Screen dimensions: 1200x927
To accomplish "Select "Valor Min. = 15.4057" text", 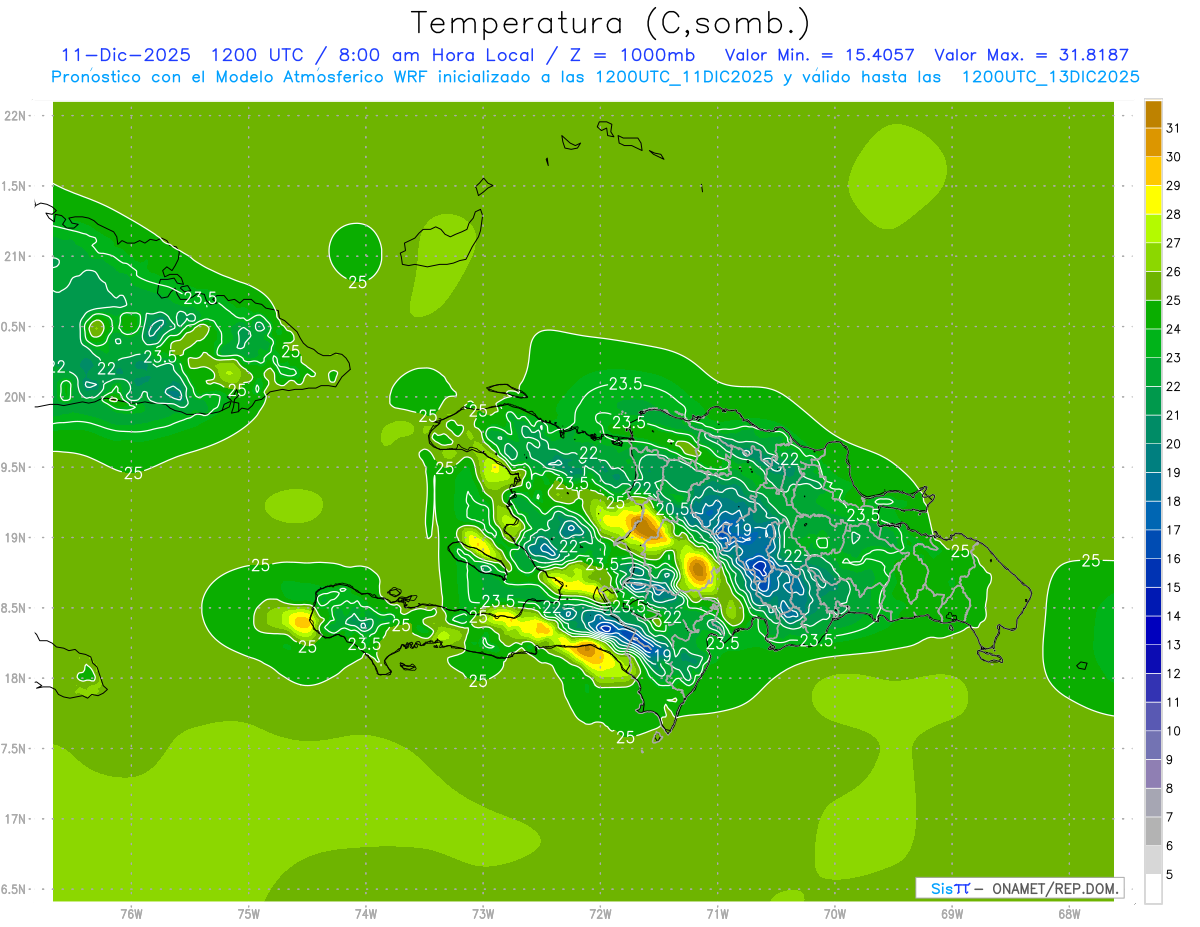I will 822,55.
